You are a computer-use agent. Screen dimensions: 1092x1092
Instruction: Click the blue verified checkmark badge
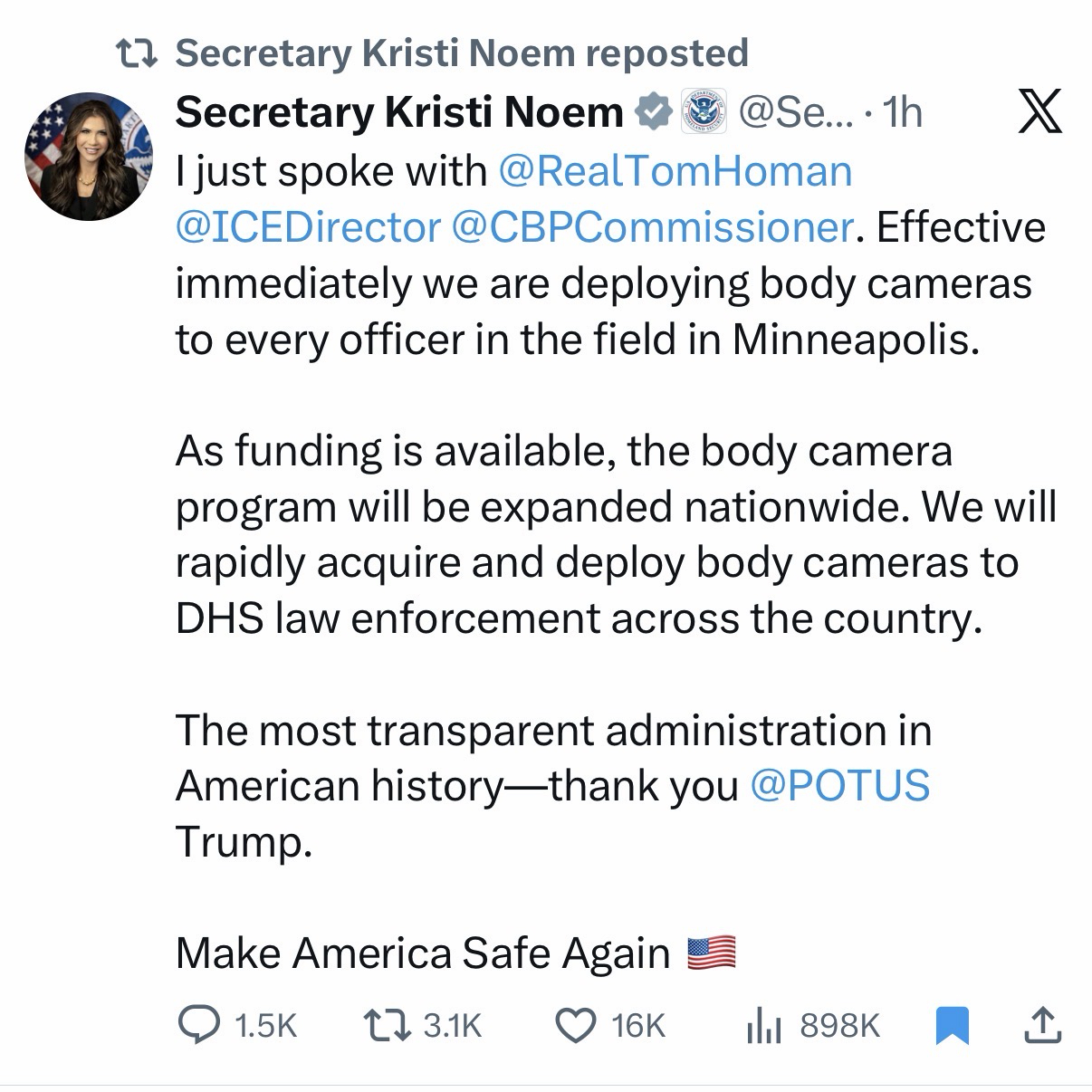[x=652, y=112]
